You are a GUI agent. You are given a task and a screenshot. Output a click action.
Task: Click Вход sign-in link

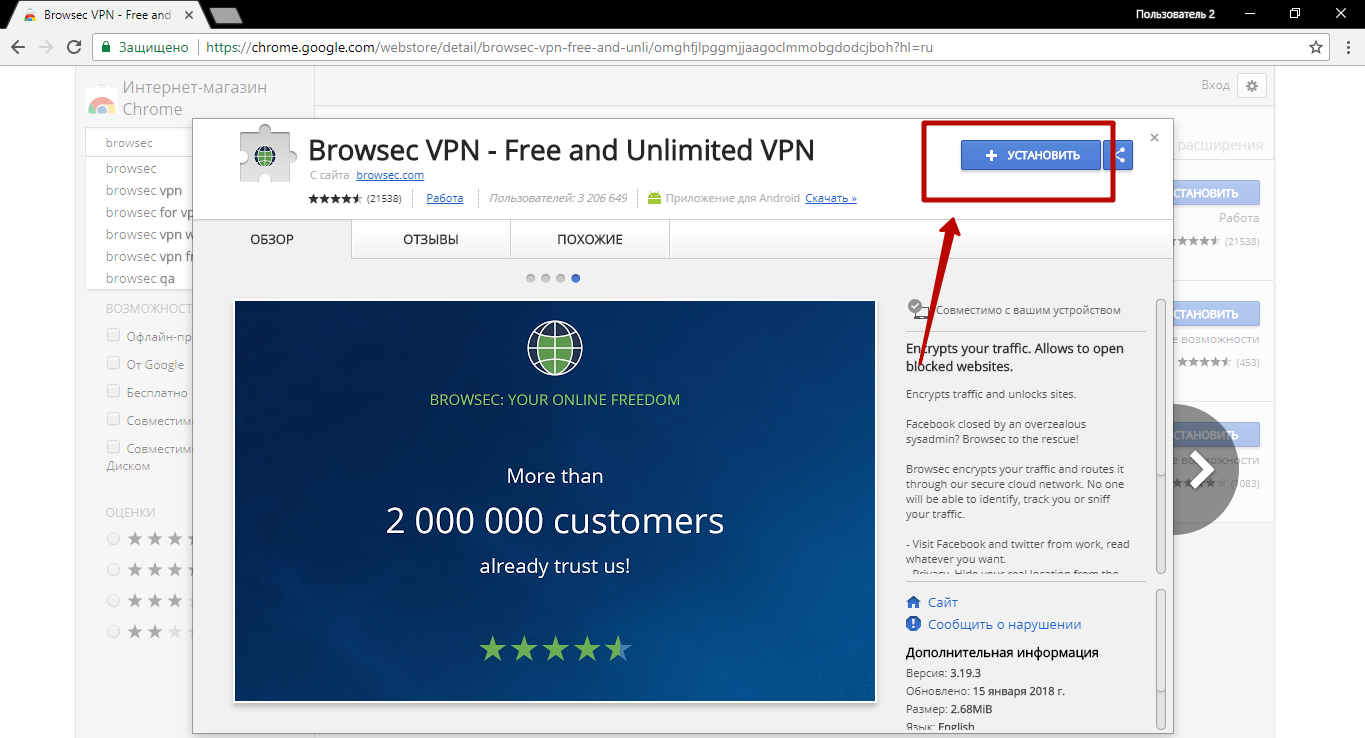1215,85
